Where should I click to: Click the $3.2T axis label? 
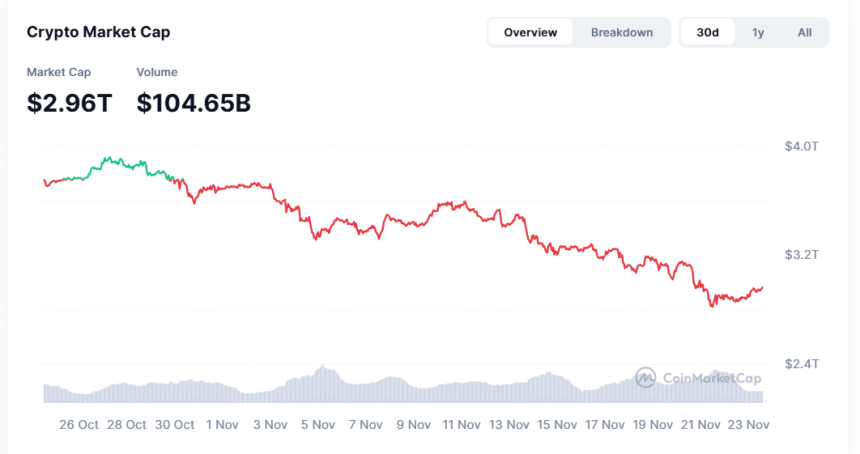tap(801, 255)
